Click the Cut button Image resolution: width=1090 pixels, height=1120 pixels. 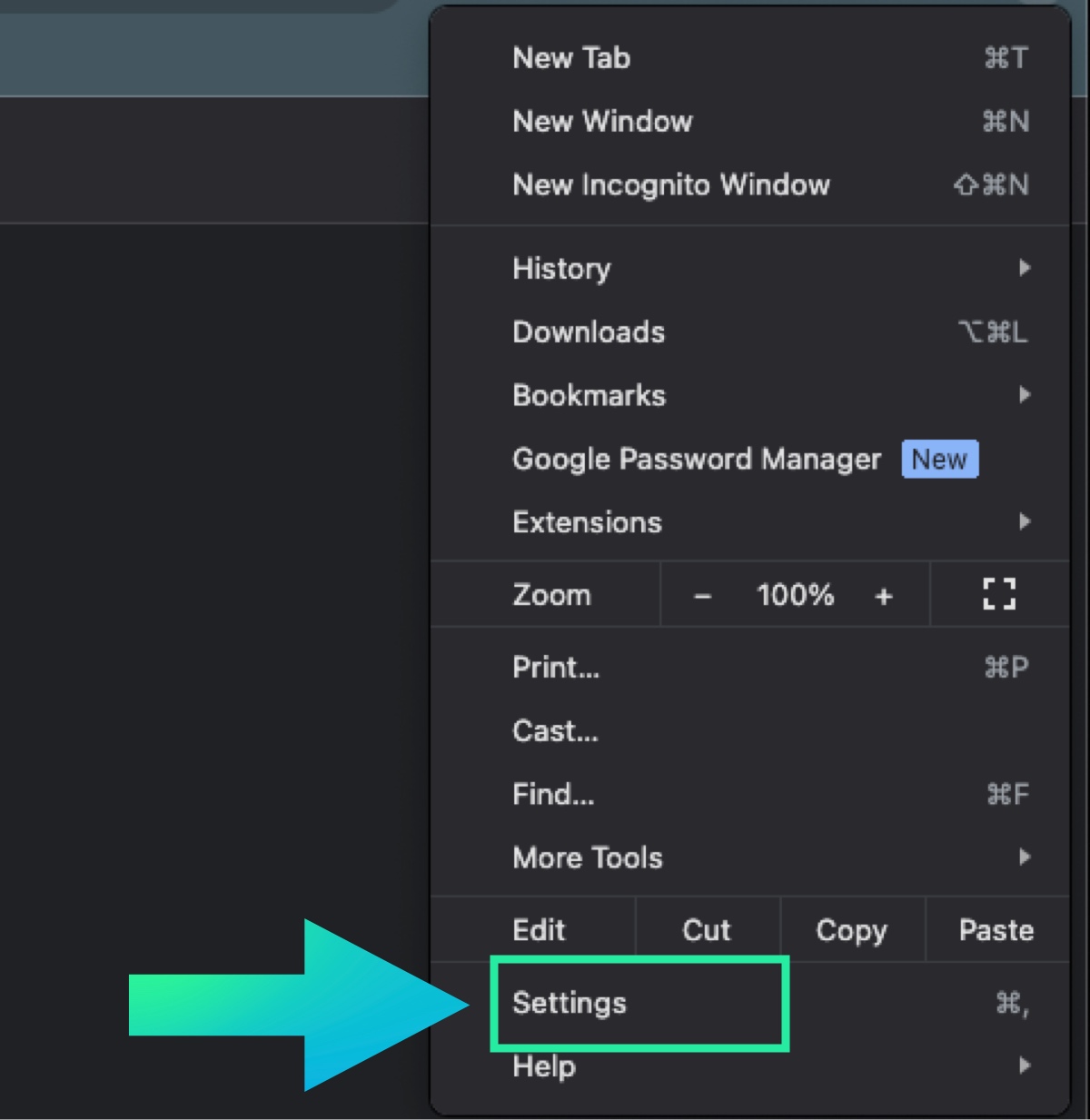[x=706, y=930]
